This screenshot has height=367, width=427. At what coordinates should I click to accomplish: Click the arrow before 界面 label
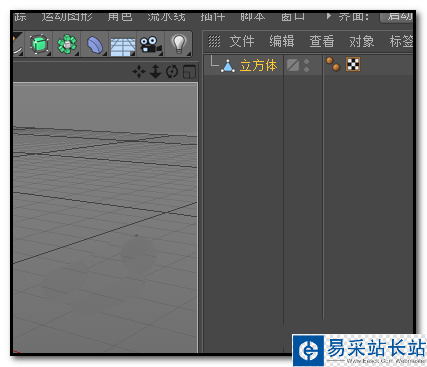[329, 16]
